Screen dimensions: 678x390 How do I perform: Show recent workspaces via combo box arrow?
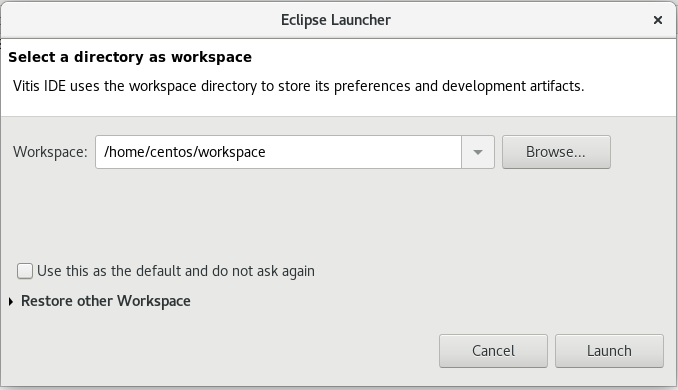coord(478,152)
